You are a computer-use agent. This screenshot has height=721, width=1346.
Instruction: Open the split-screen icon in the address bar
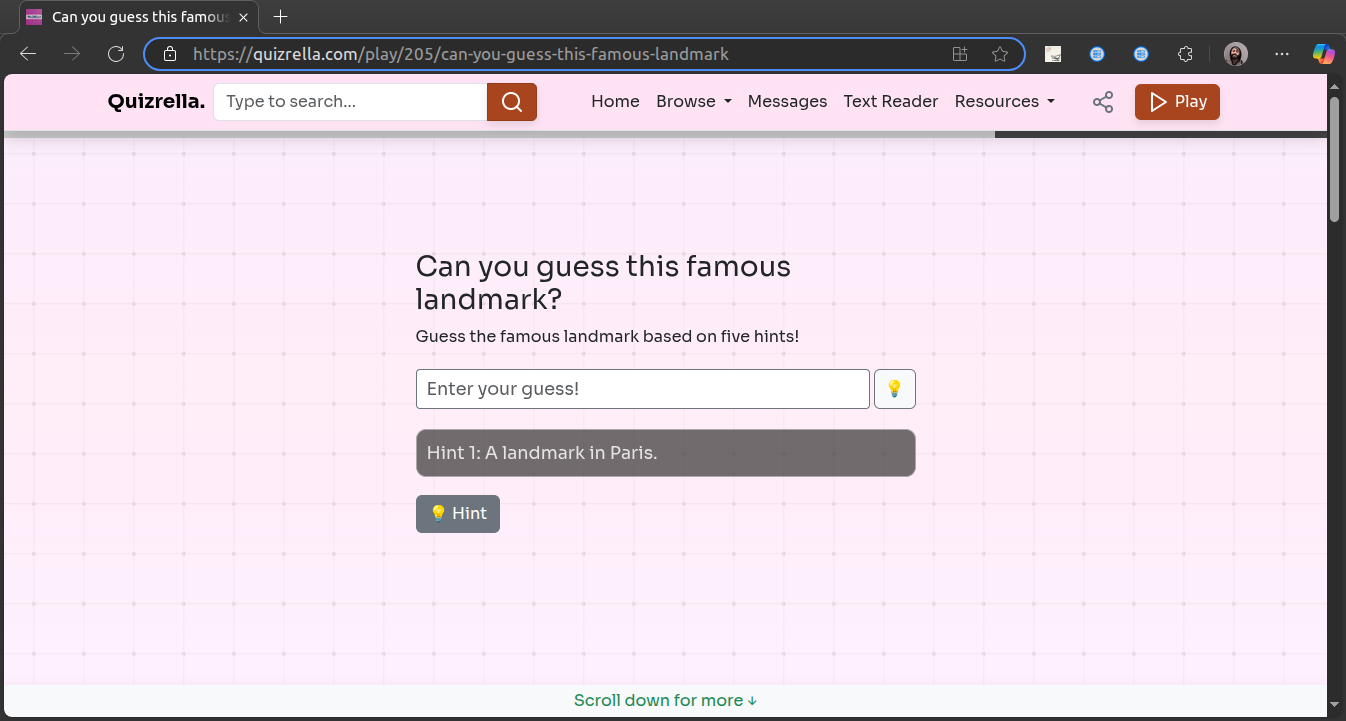pyautogui.click(x=959, y=54)
